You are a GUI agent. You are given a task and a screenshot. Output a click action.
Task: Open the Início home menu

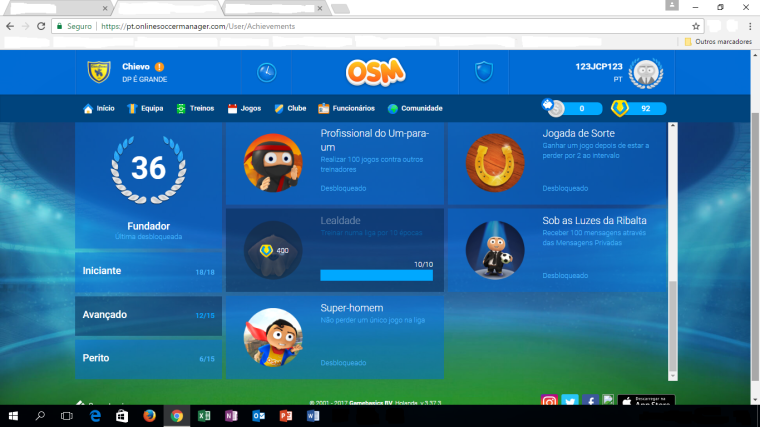pos(99,109)
